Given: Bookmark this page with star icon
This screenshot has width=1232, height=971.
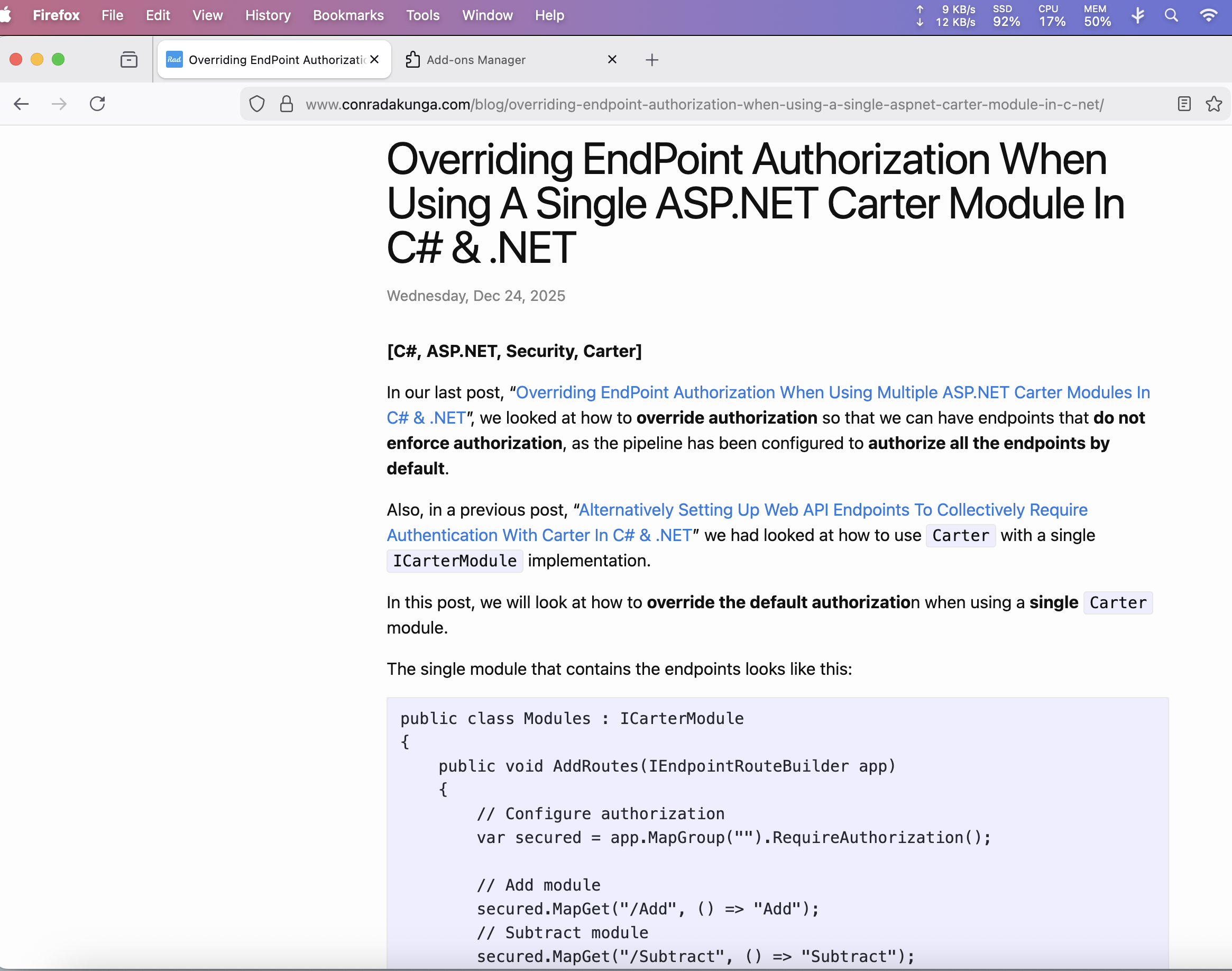Looking at the screenshot, I should pos(1213,104).
